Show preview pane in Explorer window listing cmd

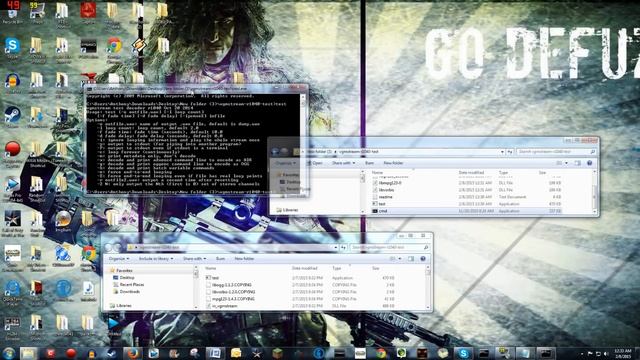[x=578, y=163]
